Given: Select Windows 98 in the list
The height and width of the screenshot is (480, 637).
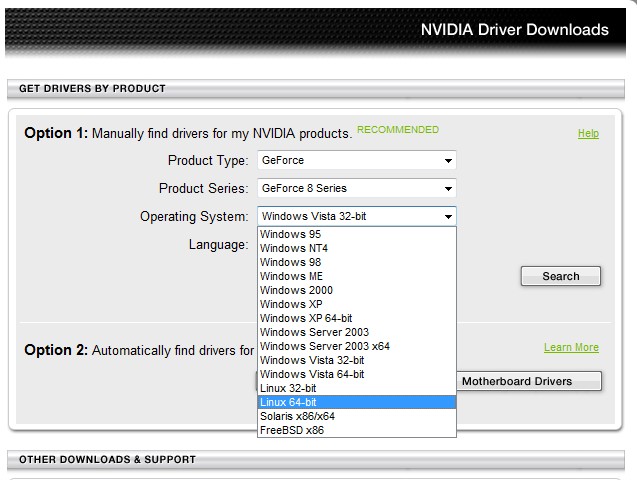Looking at the screenshot, I should tap(357, 262).
